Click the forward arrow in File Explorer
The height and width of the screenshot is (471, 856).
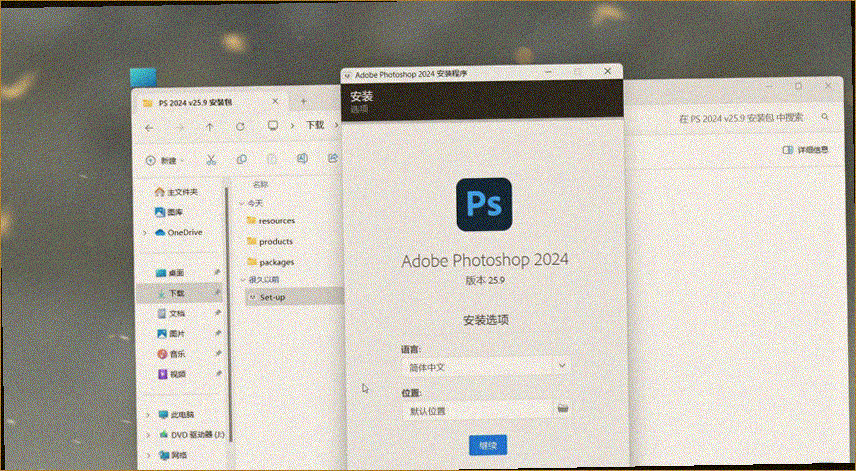coord(180,127)
